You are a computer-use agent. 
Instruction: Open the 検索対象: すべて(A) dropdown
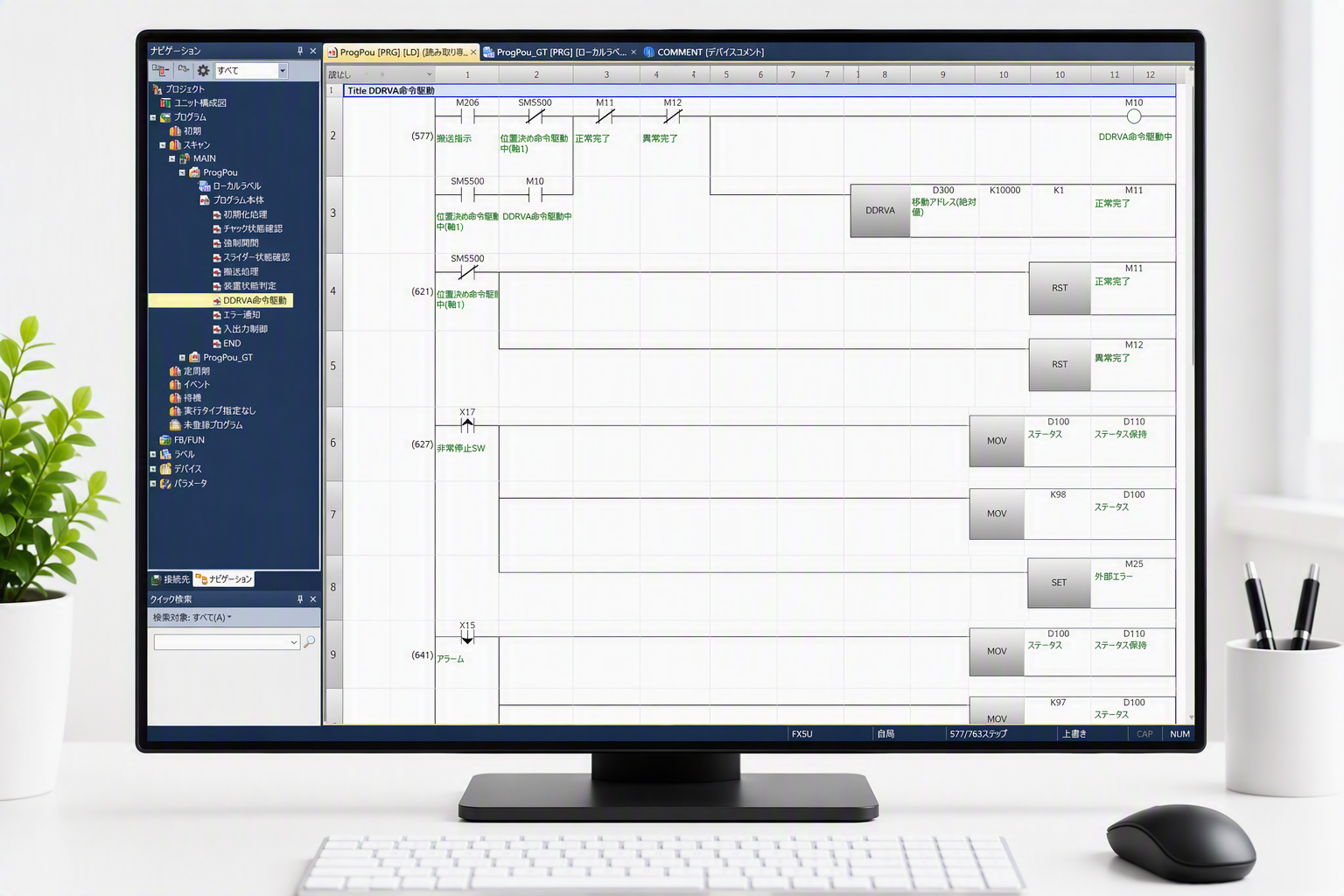click(x=192, y=618)
